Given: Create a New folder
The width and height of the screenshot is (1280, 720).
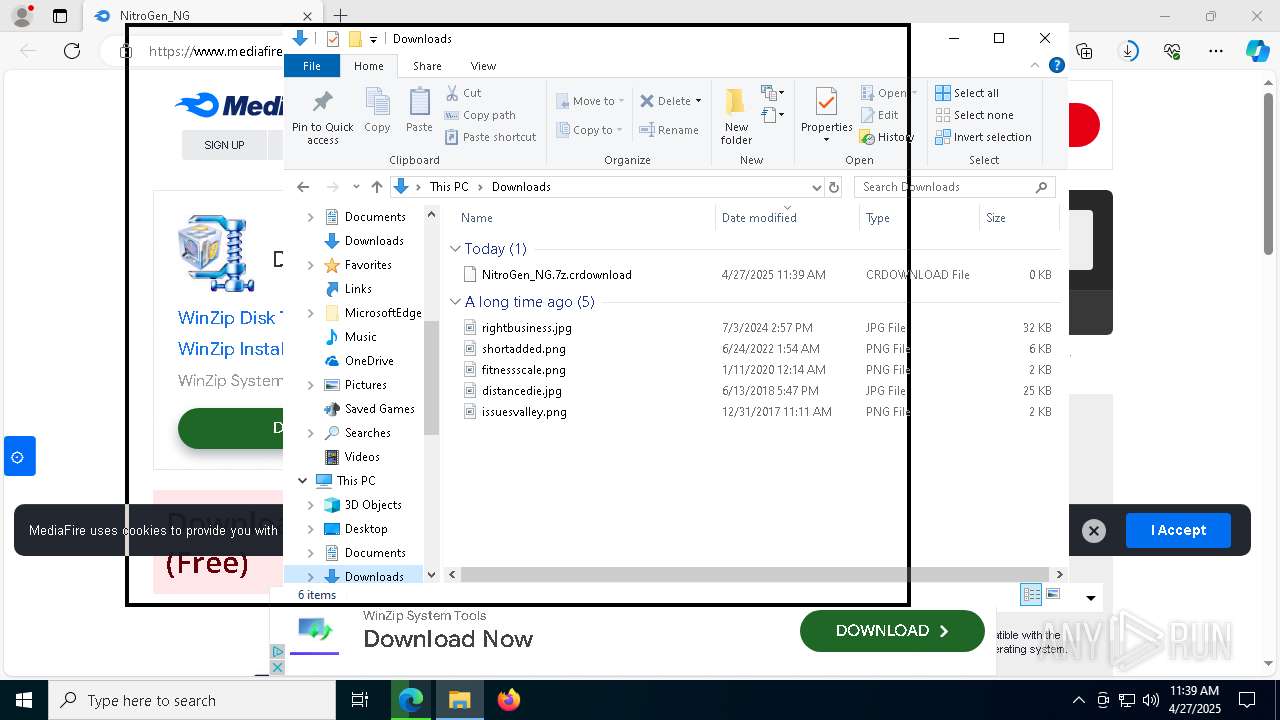Looking at the screenshot, I should pyautogui.click(x=736, y=116).
